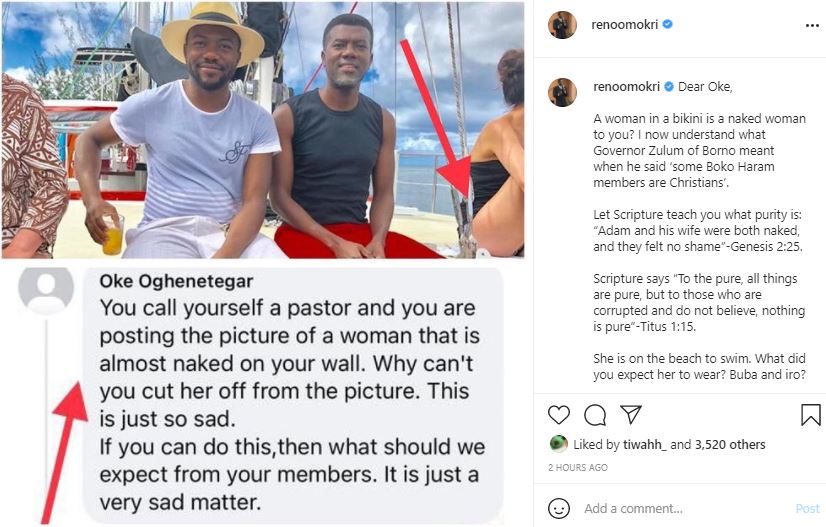Open renoomokri avatar beside the caption
This screenshot has width=826, height=527.
point(562,92)
